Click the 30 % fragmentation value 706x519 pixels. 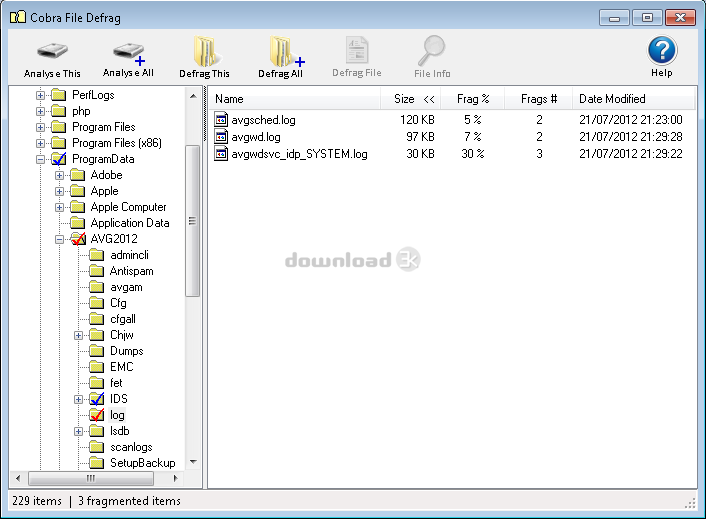click(x=472, y=154)
